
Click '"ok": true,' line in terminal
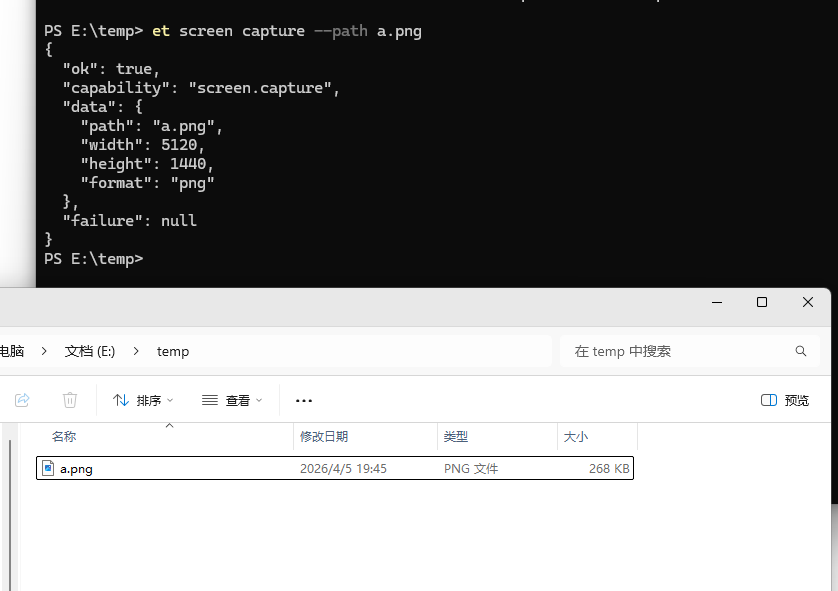[111, 69]
